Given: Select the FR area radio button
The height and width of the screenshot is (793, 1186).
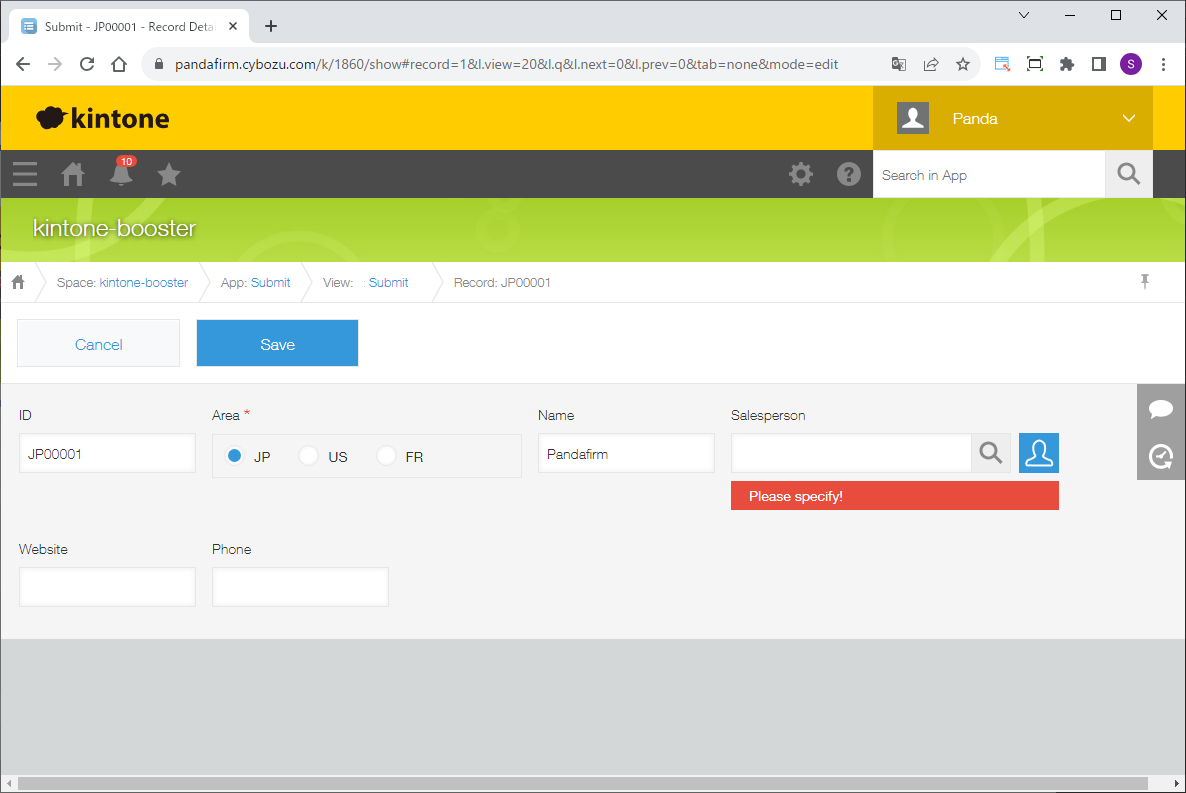Looking at the screenshot, I should [387, 456].
